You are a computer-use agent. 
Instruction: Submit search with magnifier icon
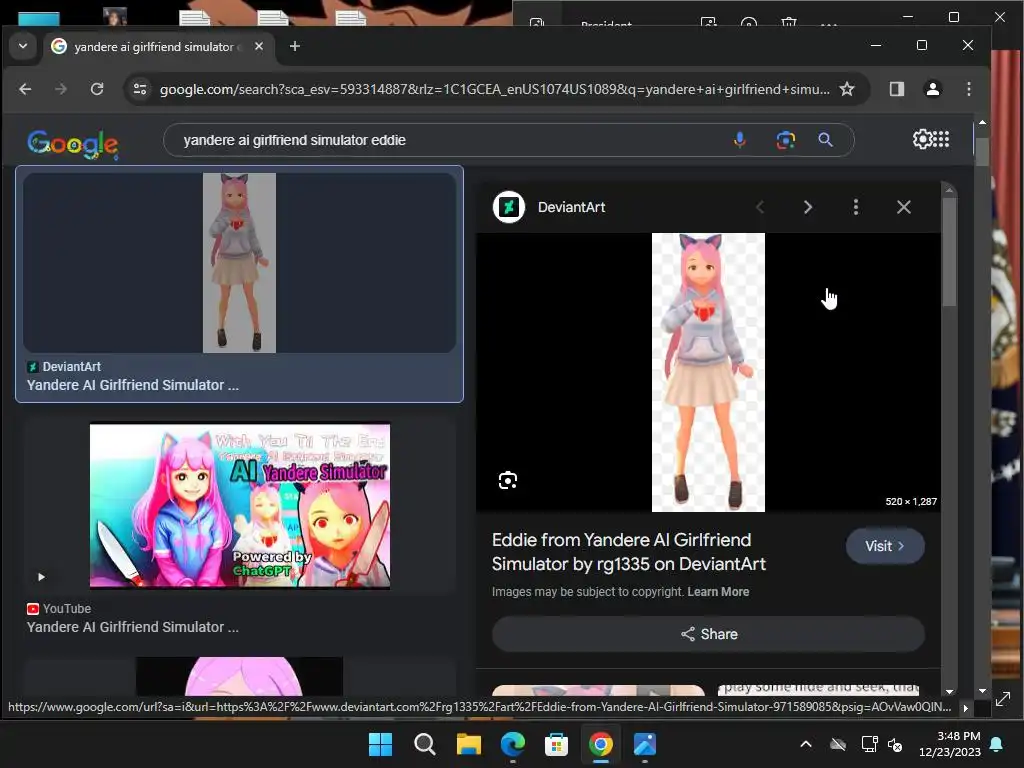point(825,140)
